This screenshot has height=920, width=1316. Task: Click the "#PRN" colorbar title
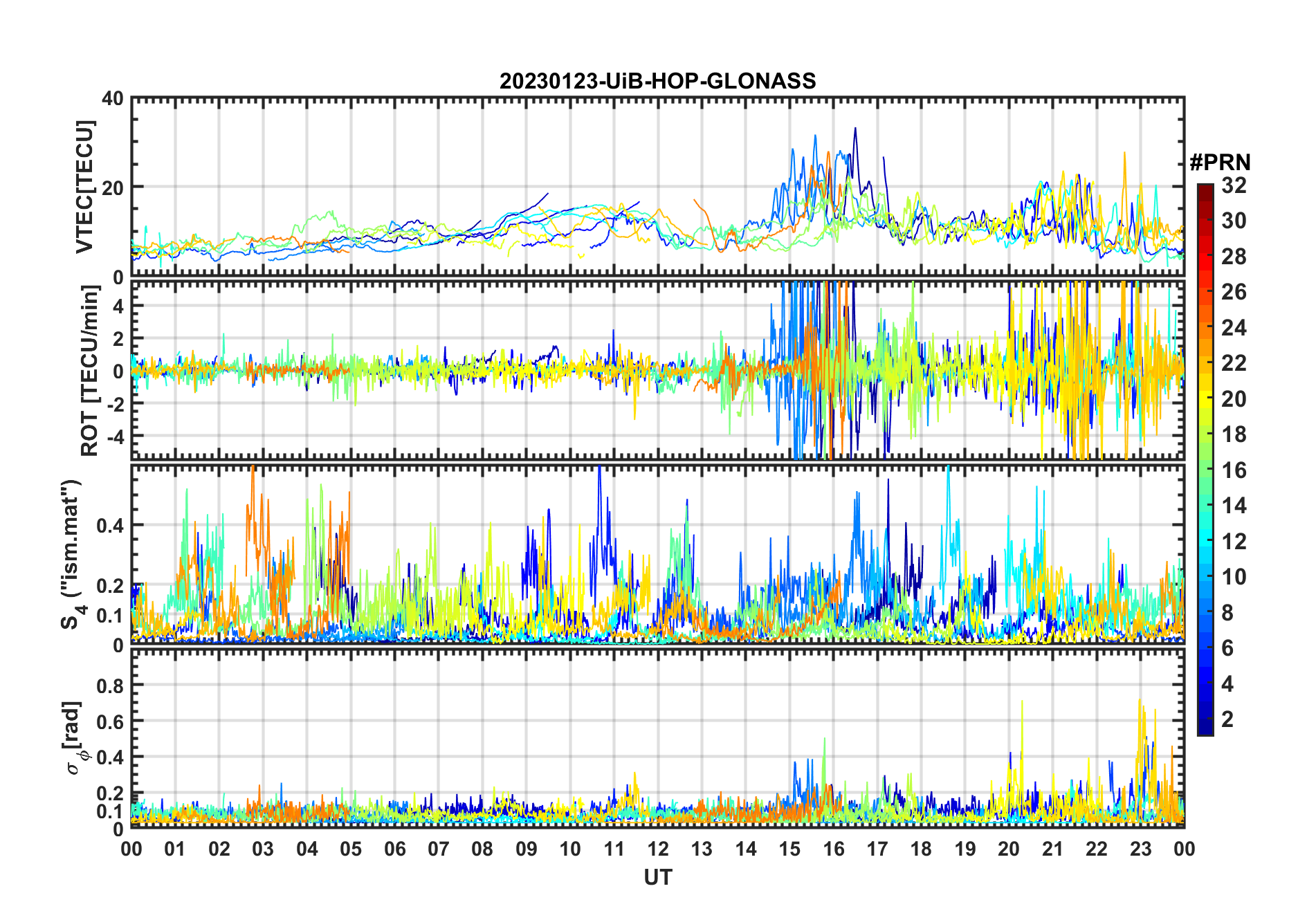(1220, 163)
